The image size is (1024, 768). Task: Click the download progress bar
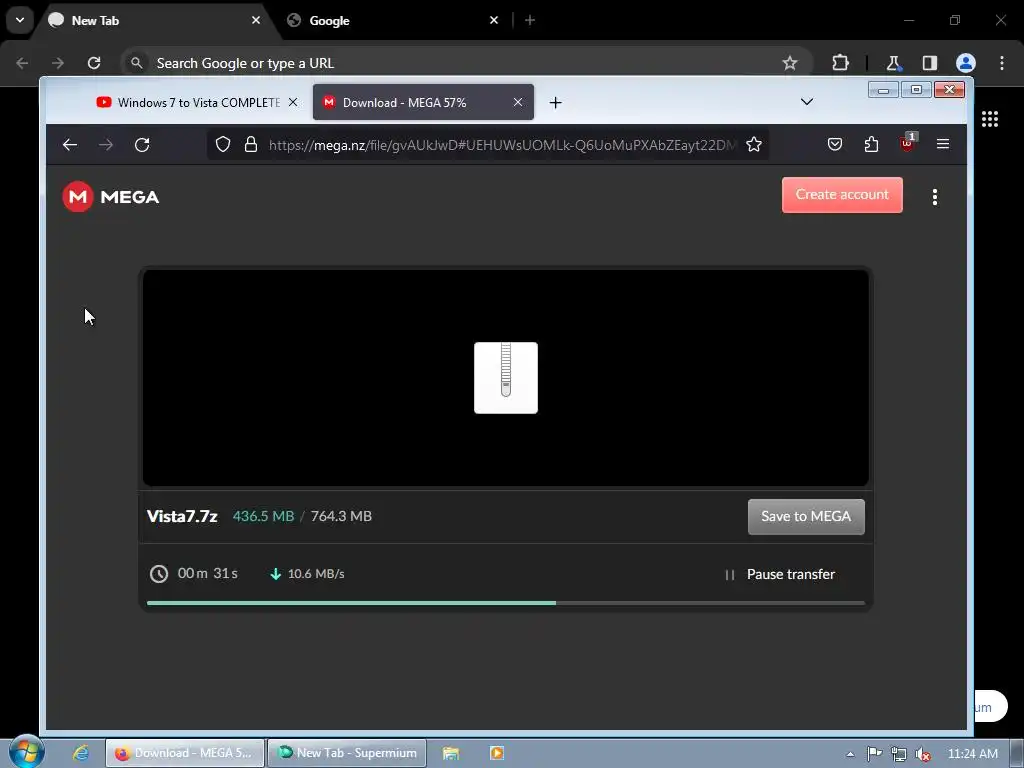(x=505, y=603)
